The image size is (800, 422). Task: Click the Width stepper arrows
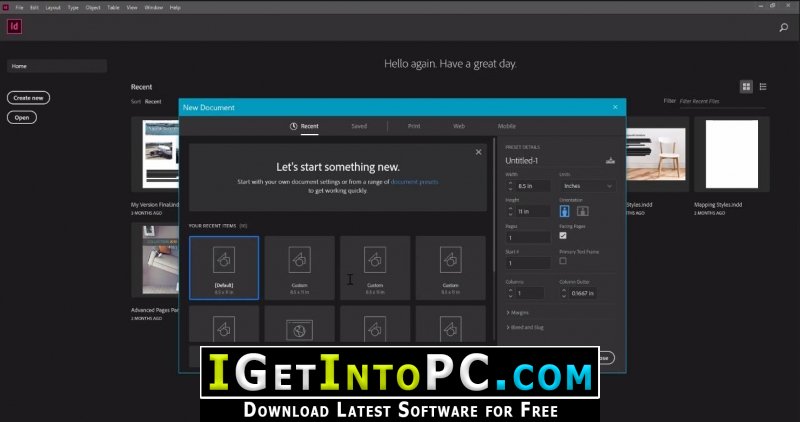510,186
